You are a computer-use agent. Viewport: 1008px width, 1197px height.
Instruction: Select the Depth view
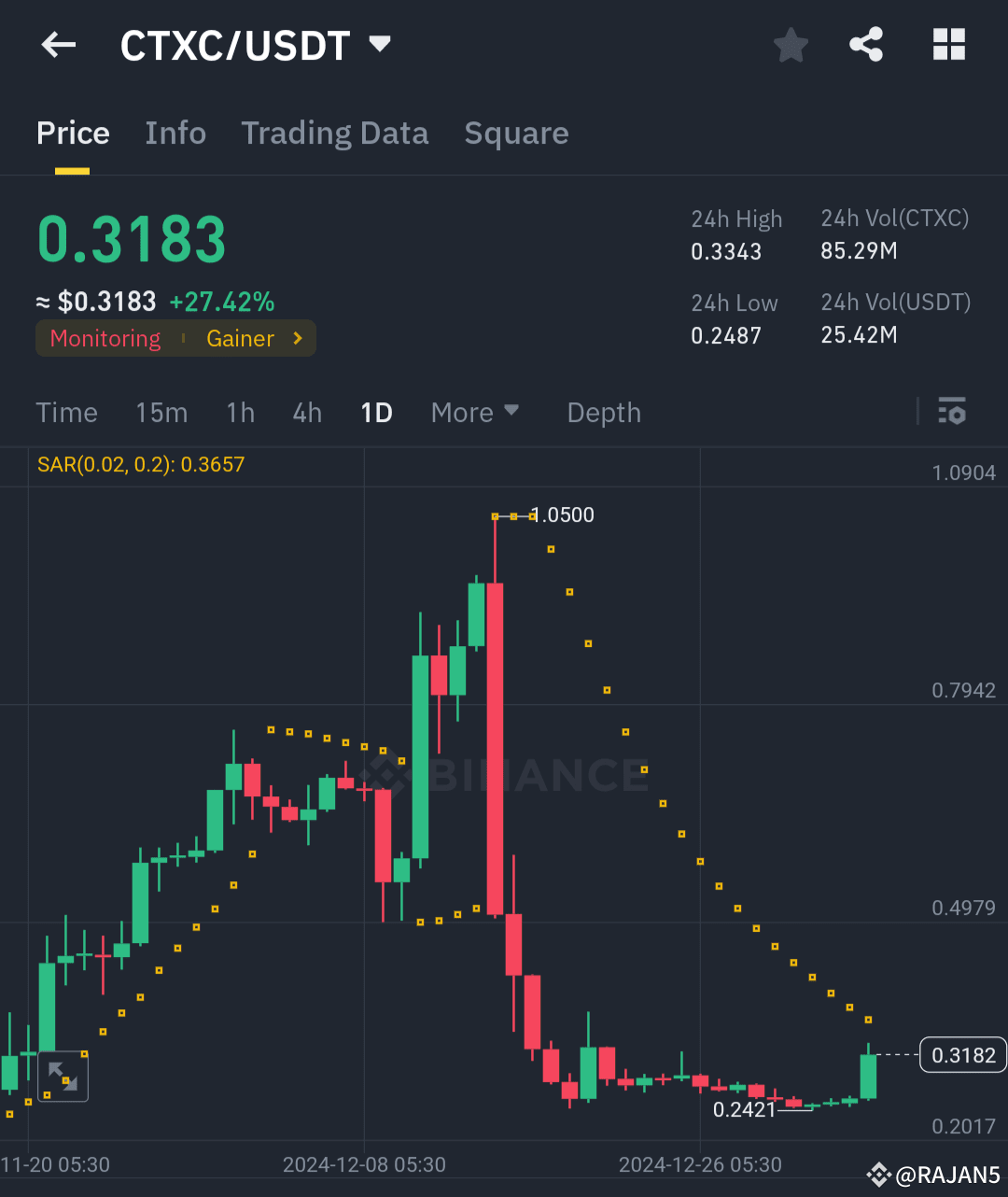[603, 412]
